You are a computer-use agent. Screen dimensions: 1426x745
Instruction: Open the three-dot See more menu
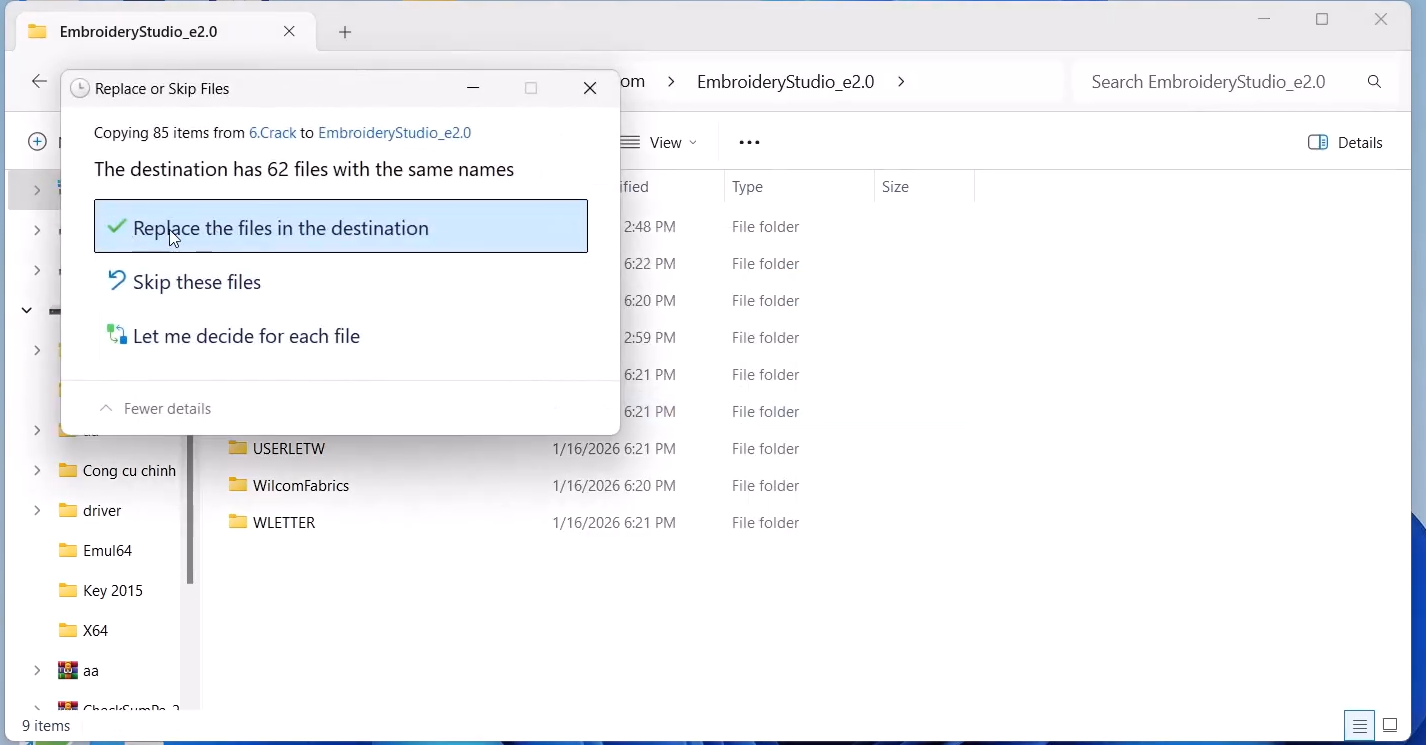749,143
